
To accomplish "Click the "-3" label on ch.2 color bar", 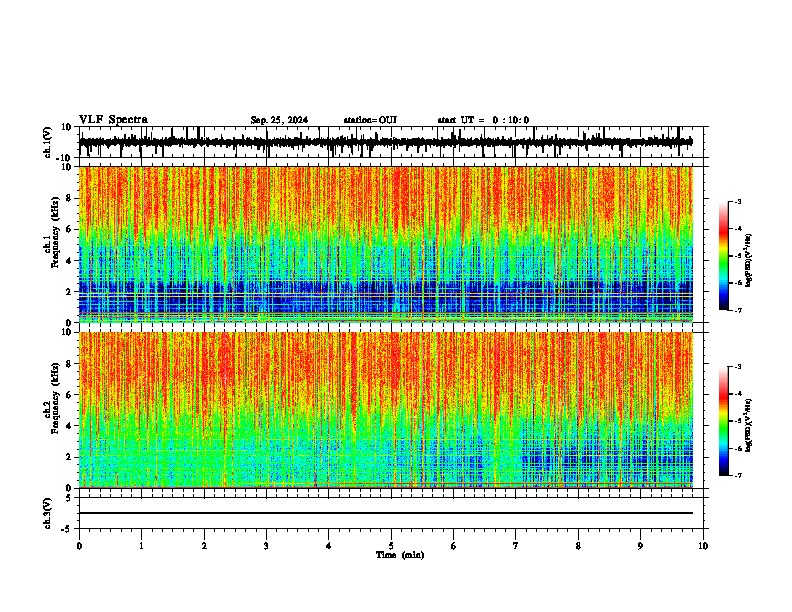I will pyautogui.click(x=737, y=367).
